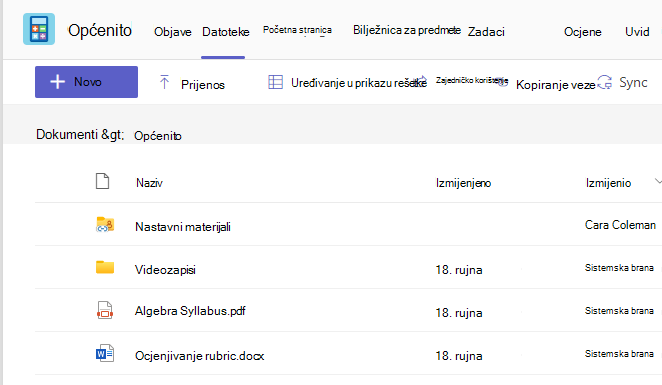
Task: Open Algebra Syllabus.pdf
Action: coord(190,311)
